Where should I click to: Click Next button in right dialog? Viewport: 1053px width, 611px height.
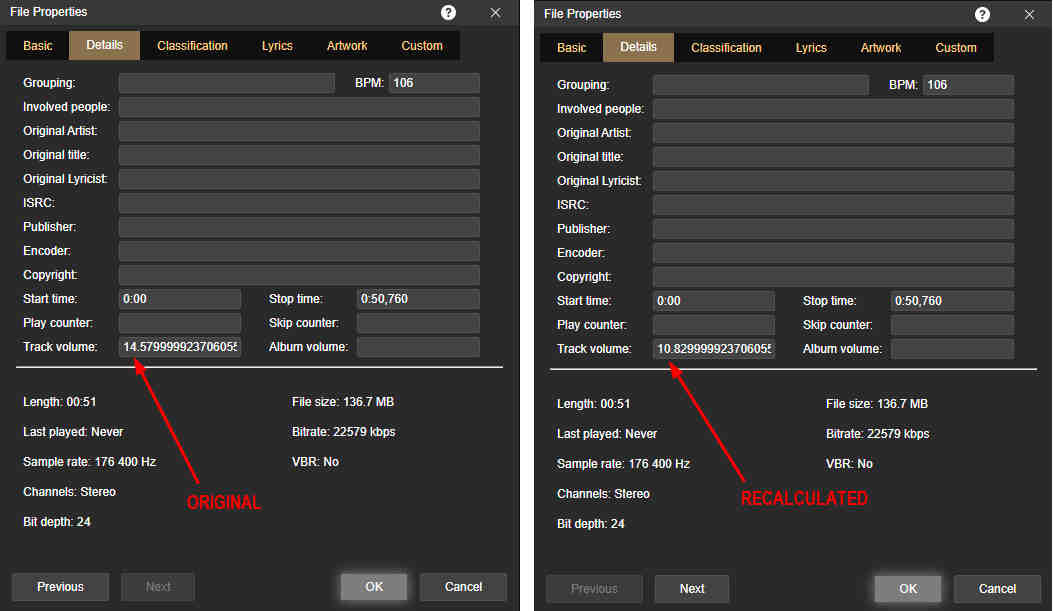692,589
